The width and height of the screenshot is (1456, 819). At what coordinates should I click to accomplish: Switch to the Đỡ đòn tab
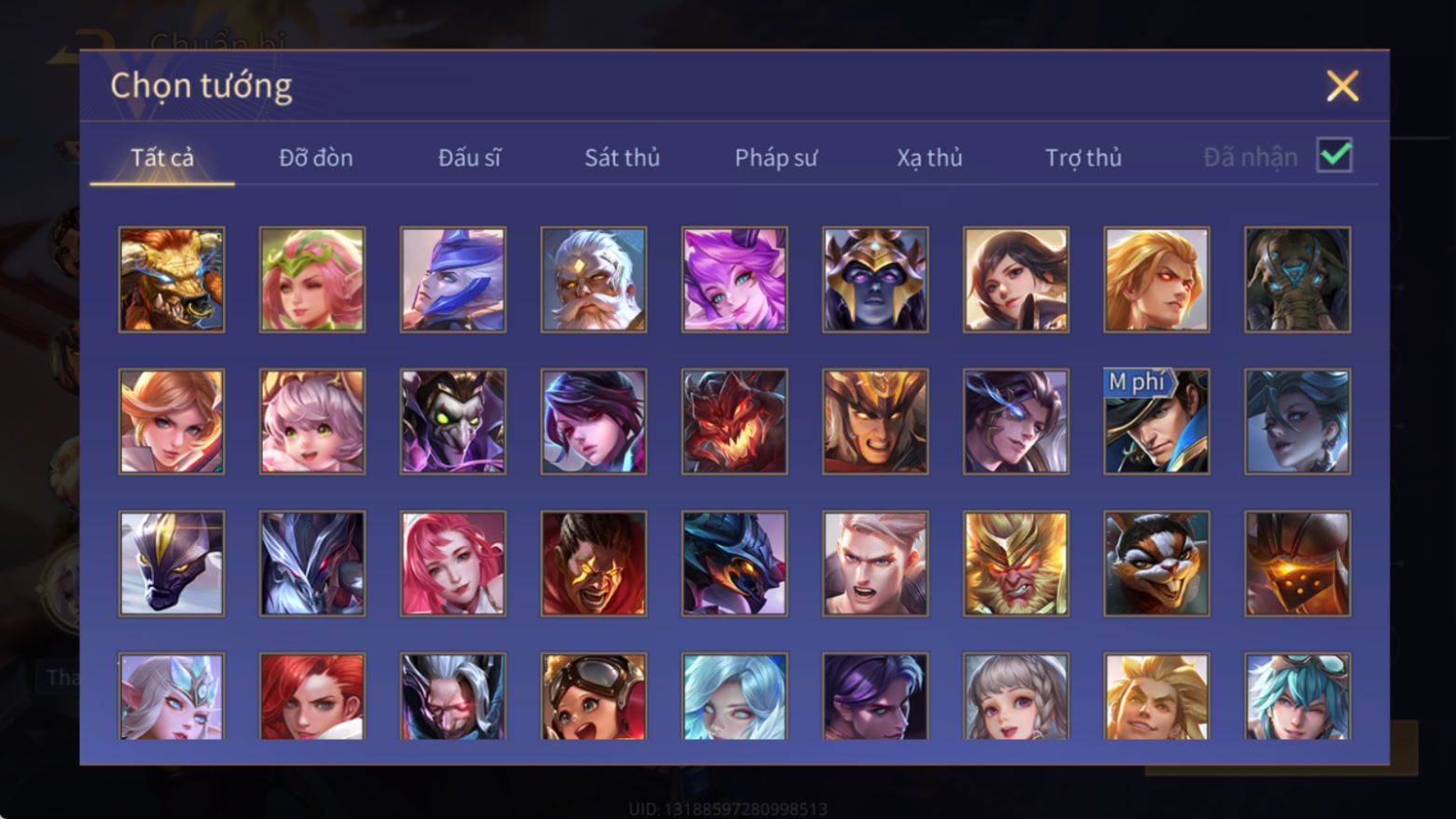316,157
